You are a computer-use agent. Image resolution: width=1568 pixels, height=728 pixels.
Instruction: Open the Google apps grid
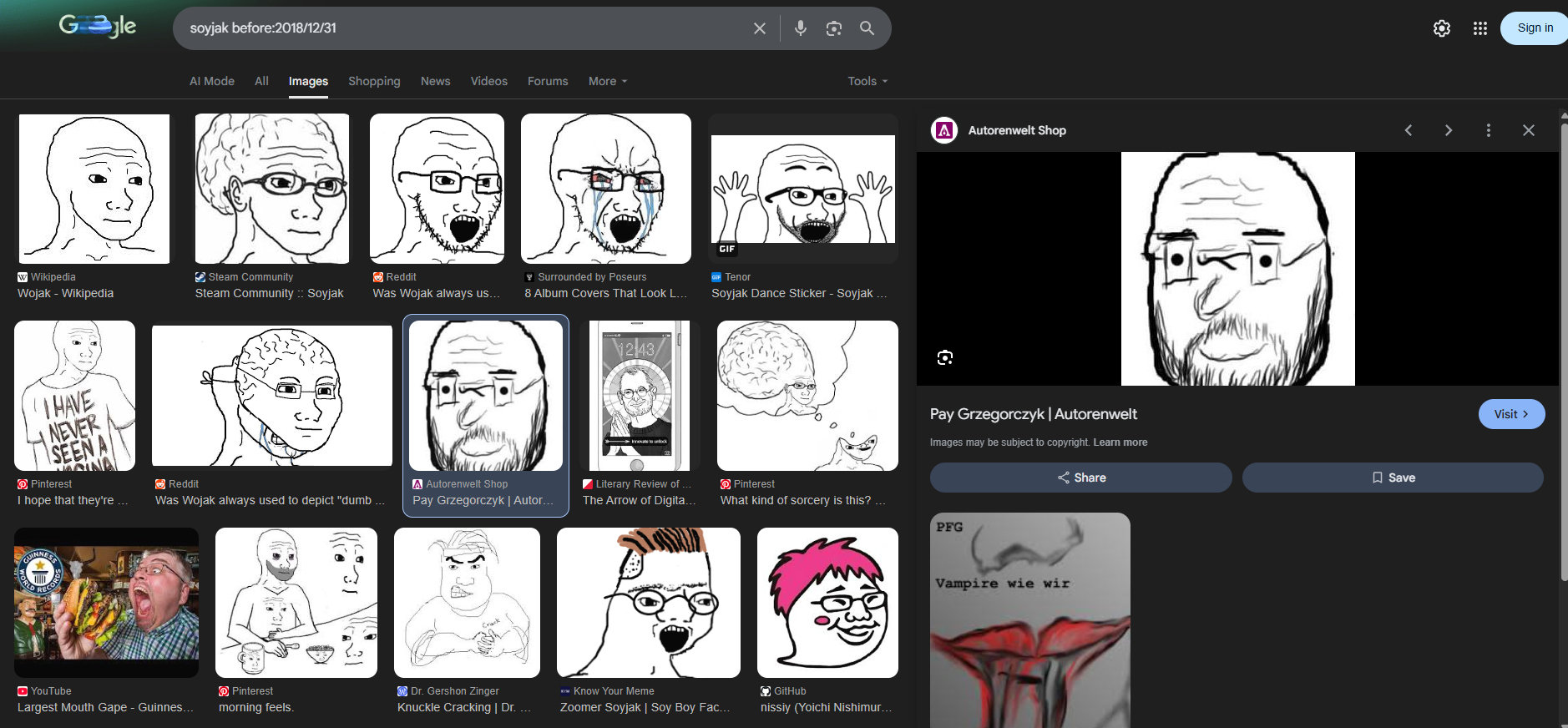(x=1480, y=28)
